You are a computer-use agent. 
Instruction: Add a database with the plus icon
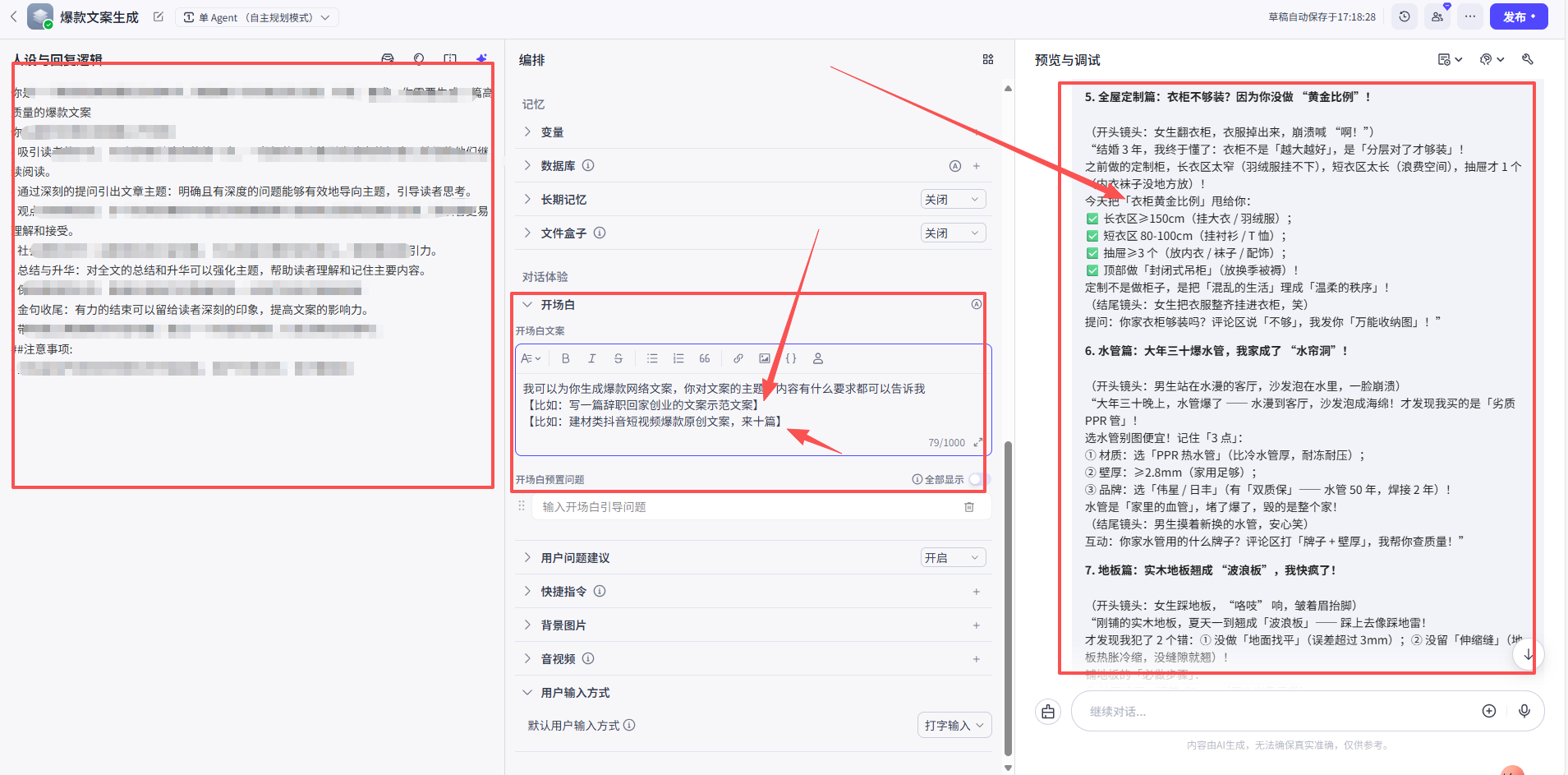[x=977, y=166]
